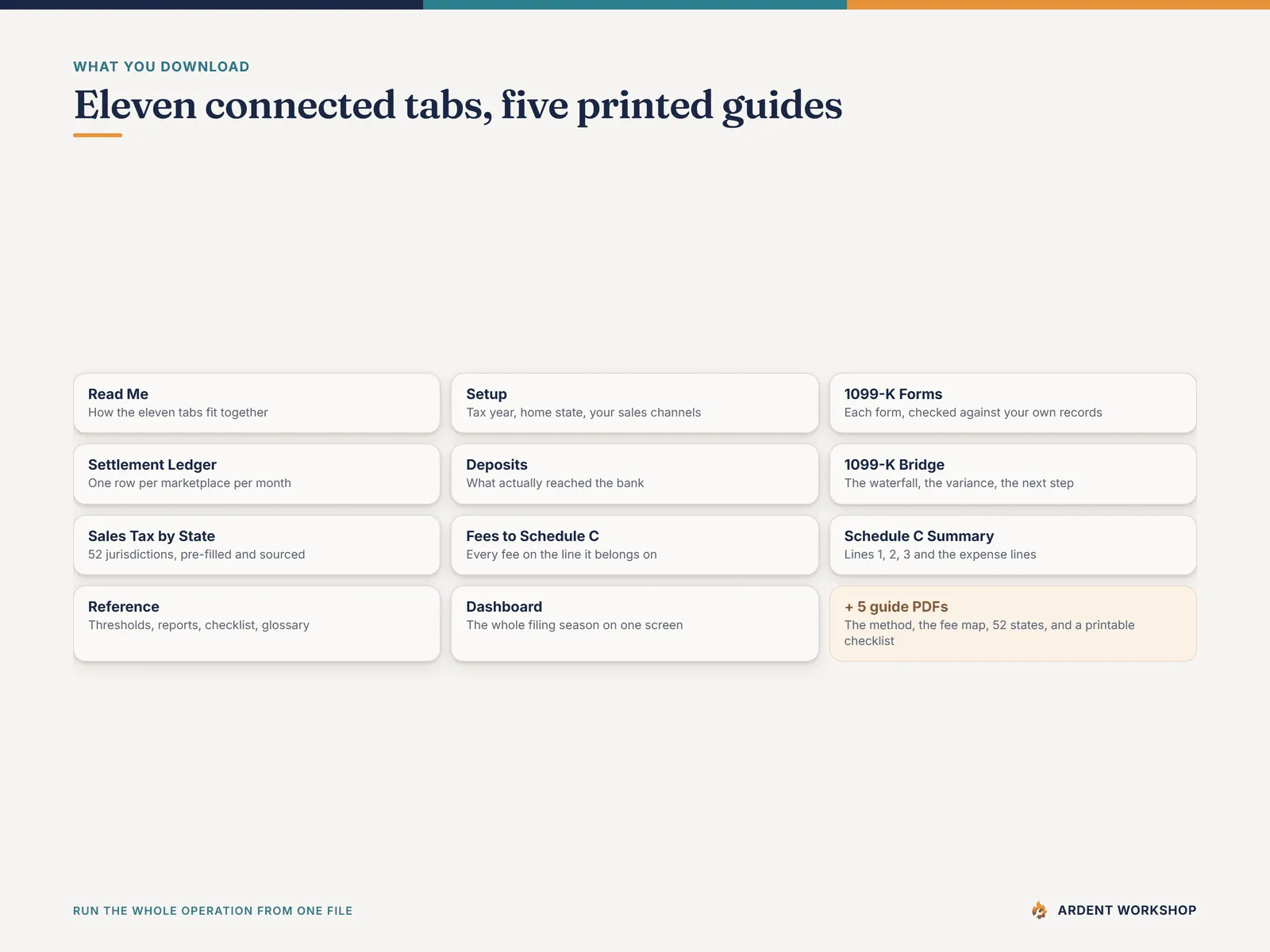Select the + 5 guide PDFs card
The image size is (1270, 952).
click(1013, 624)
